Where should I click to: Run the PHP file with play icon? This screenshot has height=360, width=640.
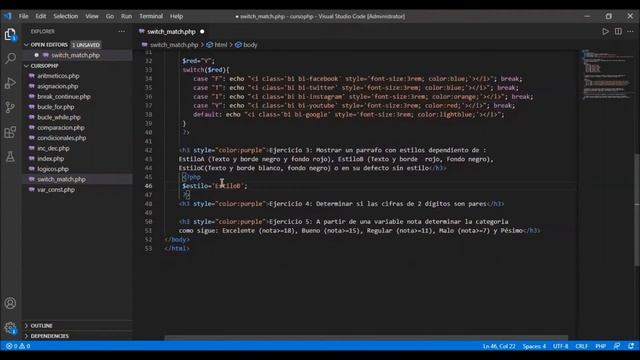coord(605,31)
